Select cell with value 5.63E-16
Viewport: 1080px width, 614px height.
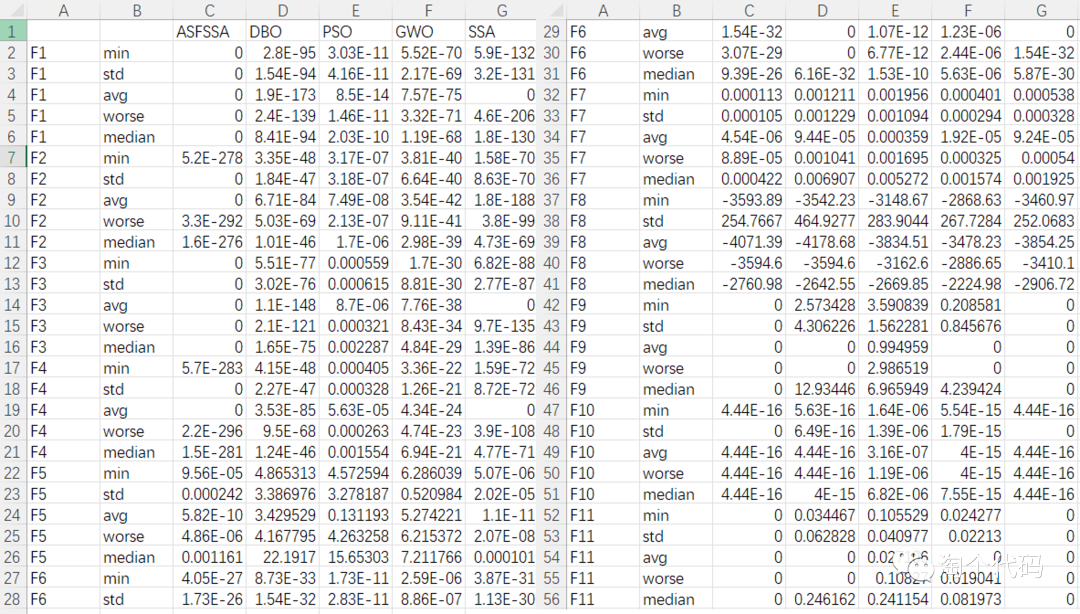tap(822, 410)
